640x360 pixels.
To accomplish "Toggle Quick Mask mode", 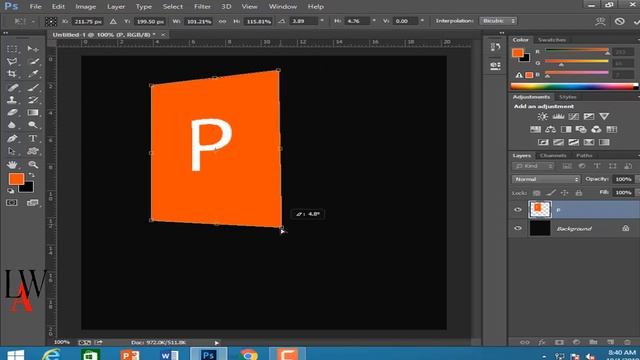I will click(12, 203).
